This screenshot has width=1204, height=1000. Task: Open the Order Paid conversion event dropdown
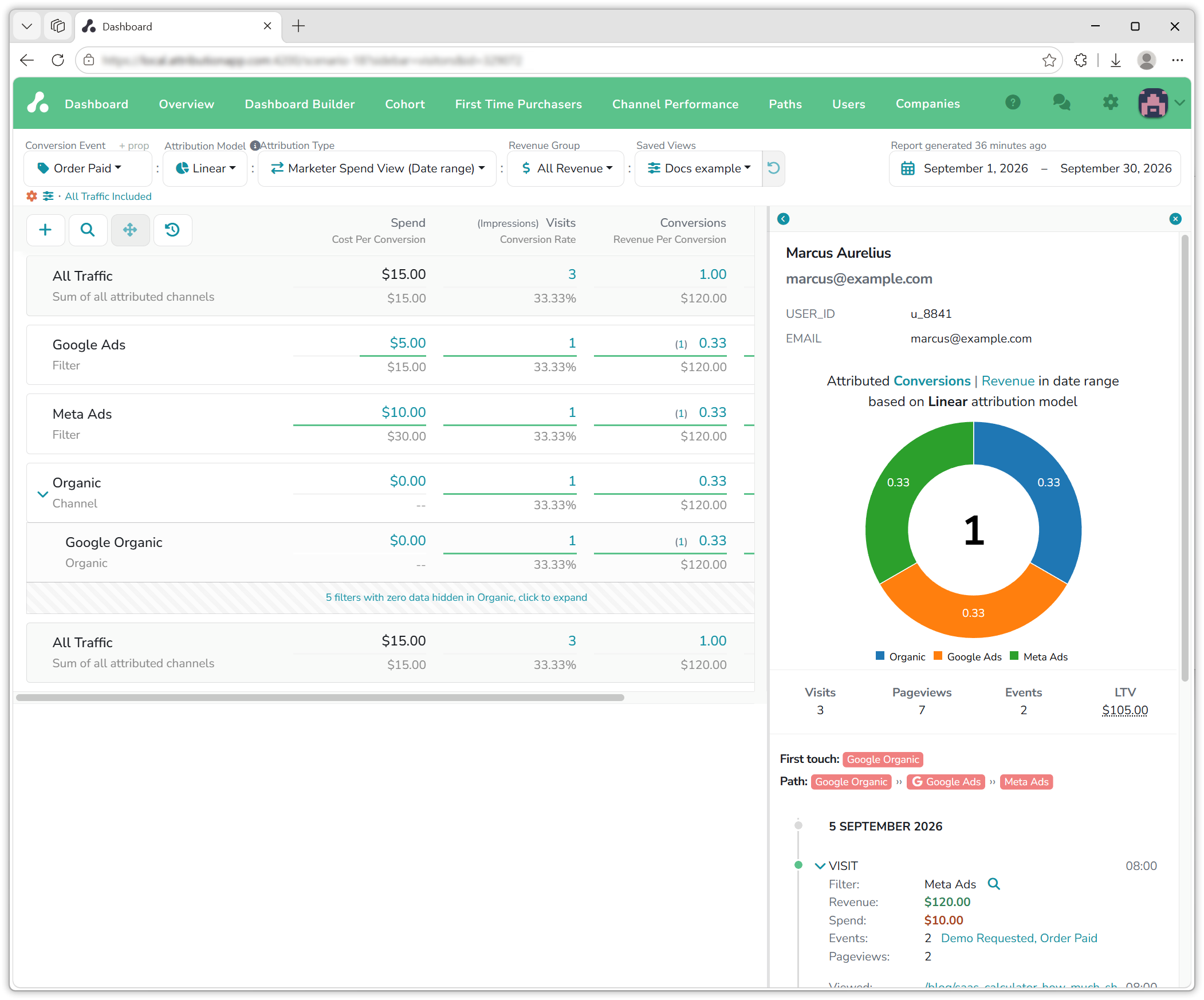88,168
